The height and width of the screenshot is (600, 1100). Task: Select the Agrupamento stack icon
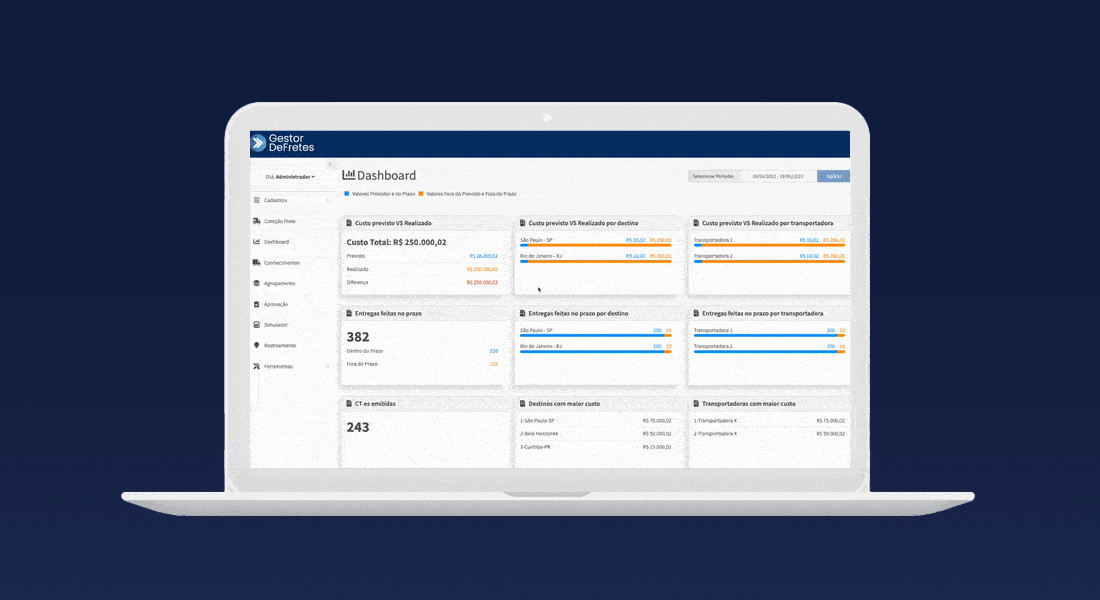click(257, 283)
